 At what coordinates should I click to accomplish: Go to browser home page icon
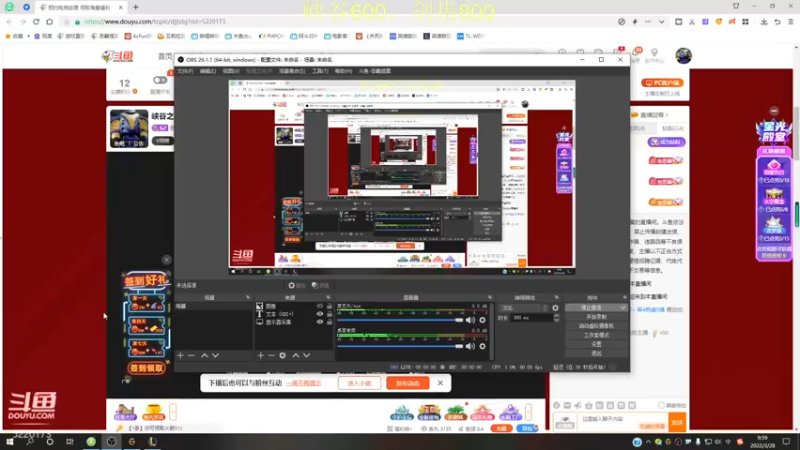49,22
